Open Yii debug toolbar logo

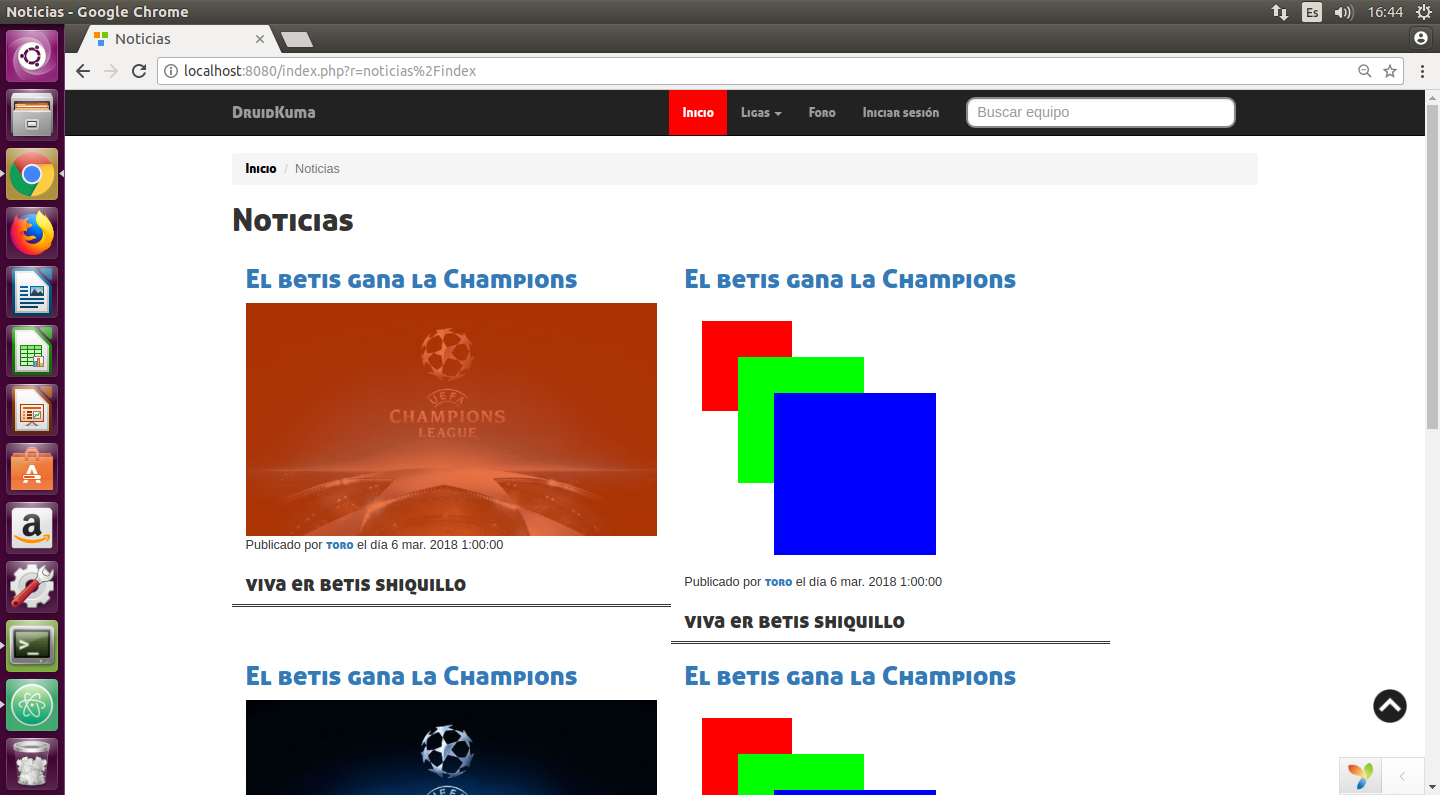(1360, 776)
